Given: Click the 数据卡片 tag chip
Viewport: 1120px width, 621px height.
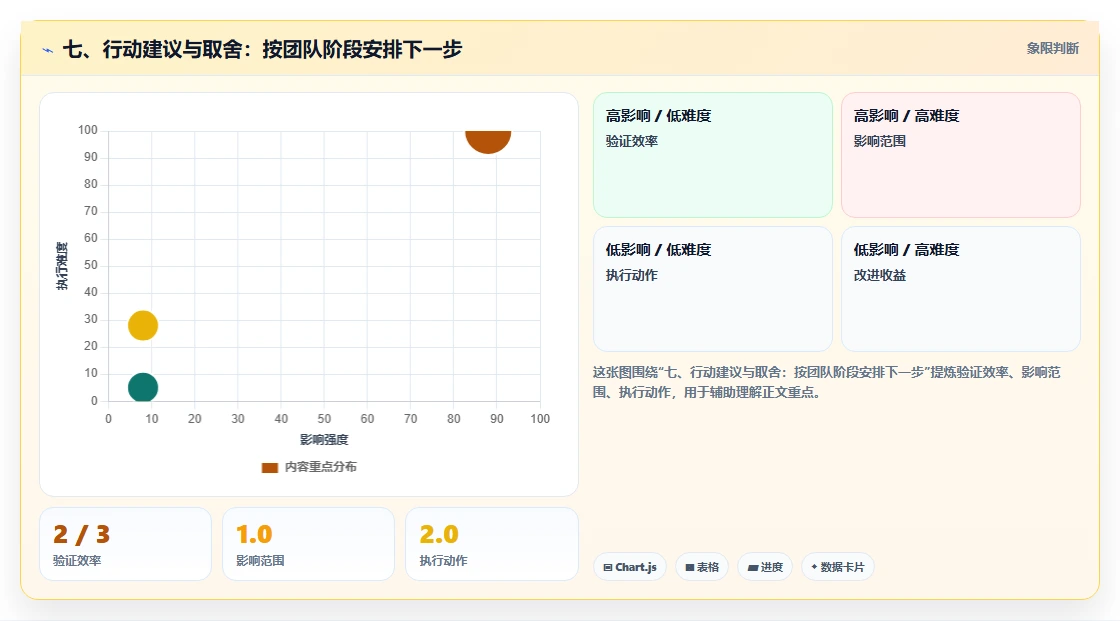Looking at the screenshot, I should 837,567.
